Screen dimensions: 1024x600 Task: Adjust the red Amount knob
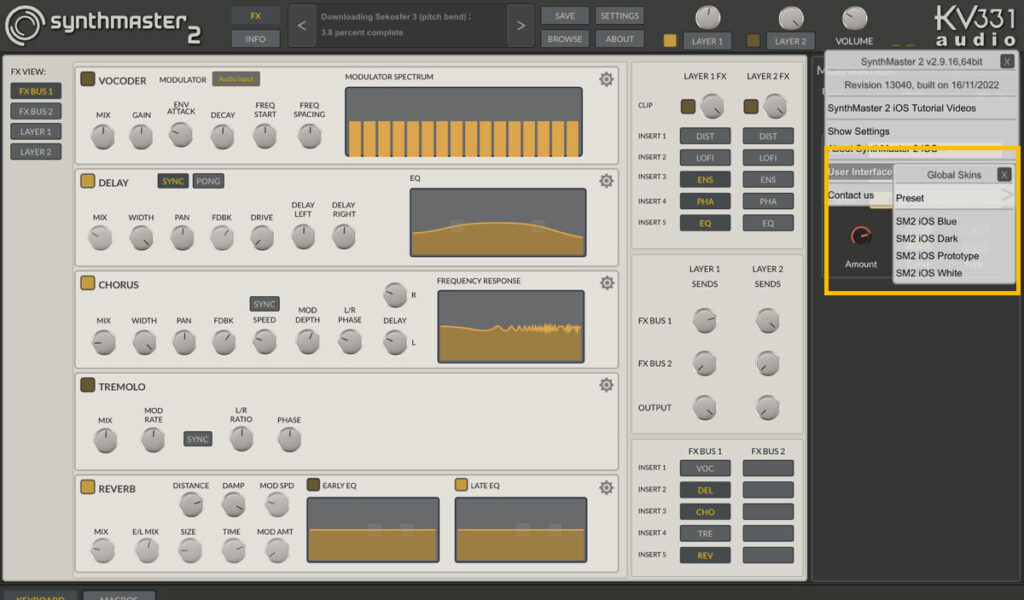[860, 234]
